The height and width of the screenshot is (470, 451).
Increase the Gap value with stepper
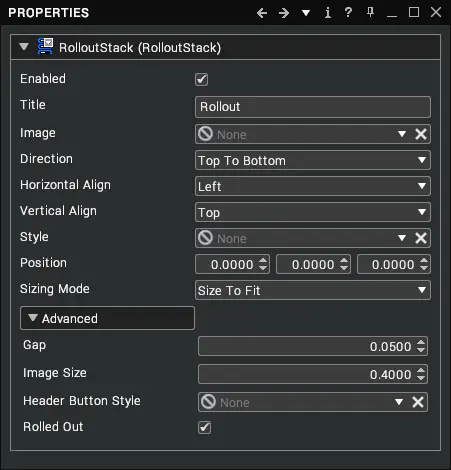click(421, 343)
